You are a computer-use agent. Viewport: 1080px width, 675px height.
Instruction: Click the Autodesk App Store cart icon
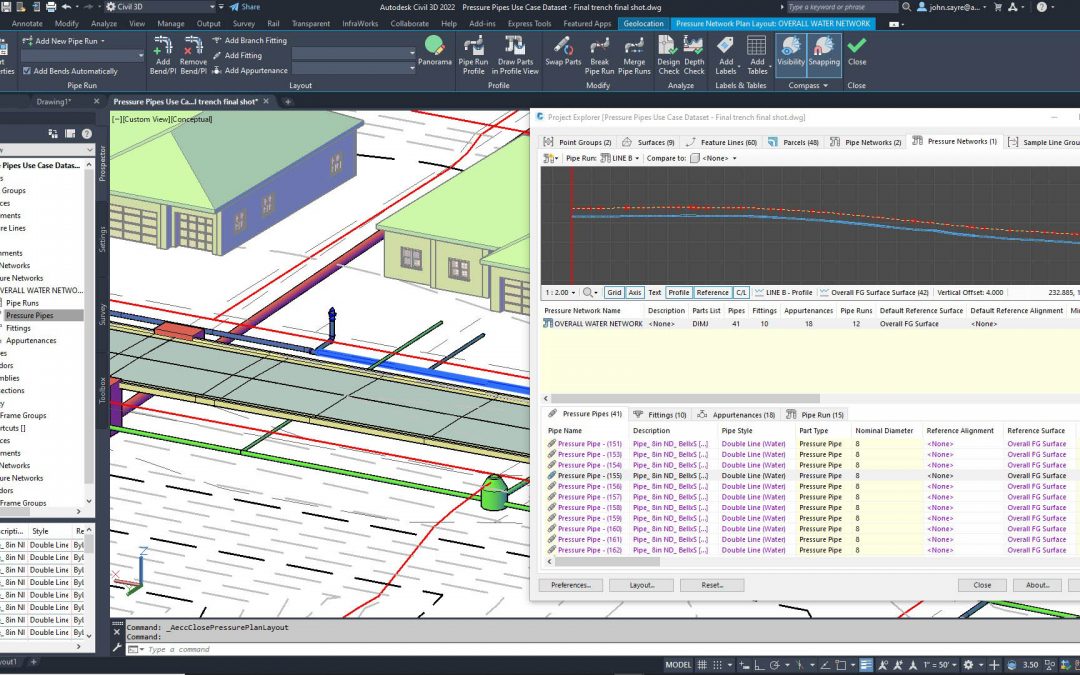pyautogui.click(x=997, y=7)
